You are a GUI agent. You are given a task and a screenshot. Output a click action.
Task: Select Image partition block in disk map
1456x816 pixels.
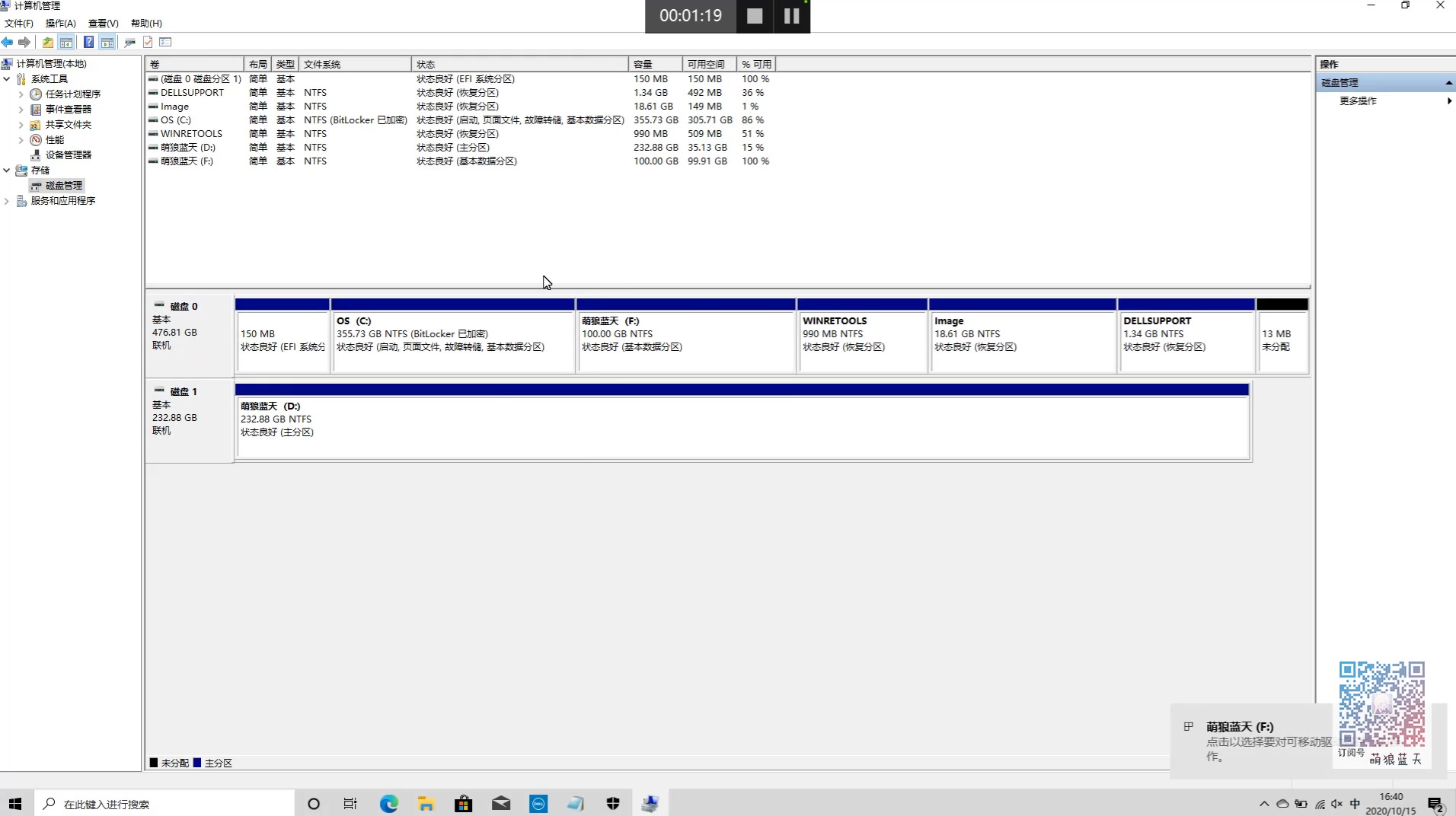click(x=1023, y=335)
